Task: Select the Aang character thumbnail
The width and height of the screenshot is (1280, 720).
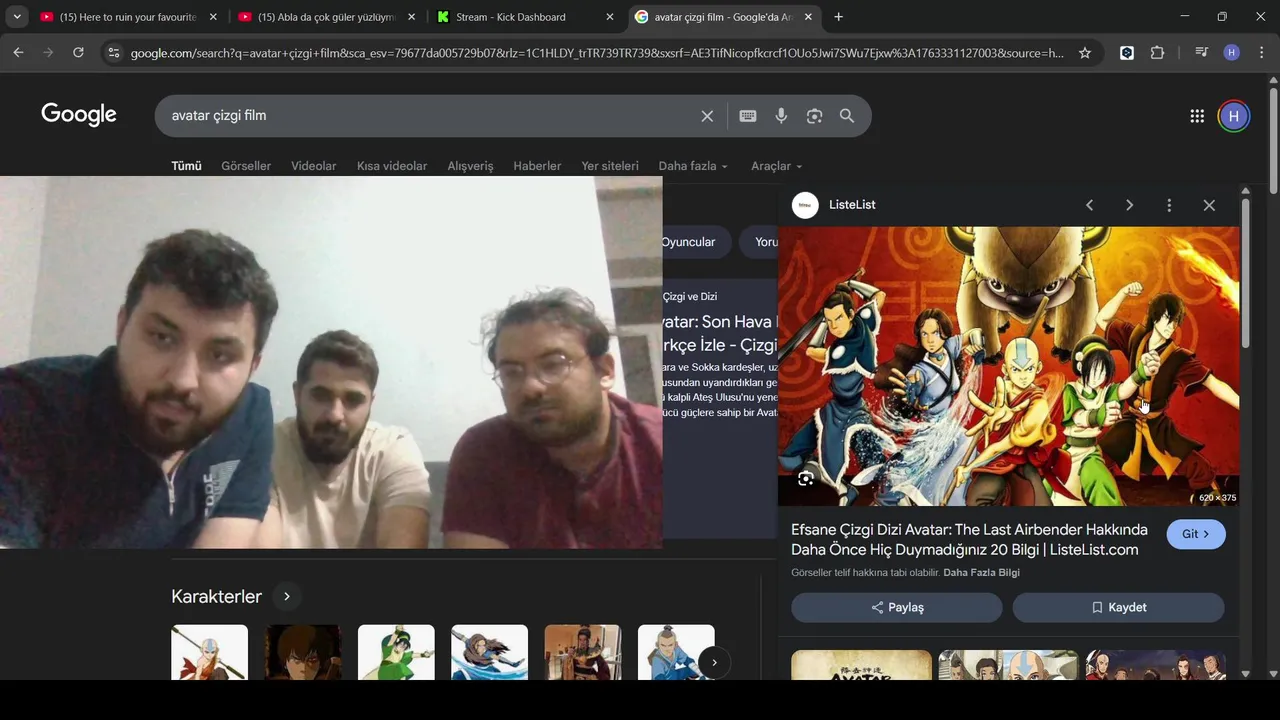Action: pos(210,653)
